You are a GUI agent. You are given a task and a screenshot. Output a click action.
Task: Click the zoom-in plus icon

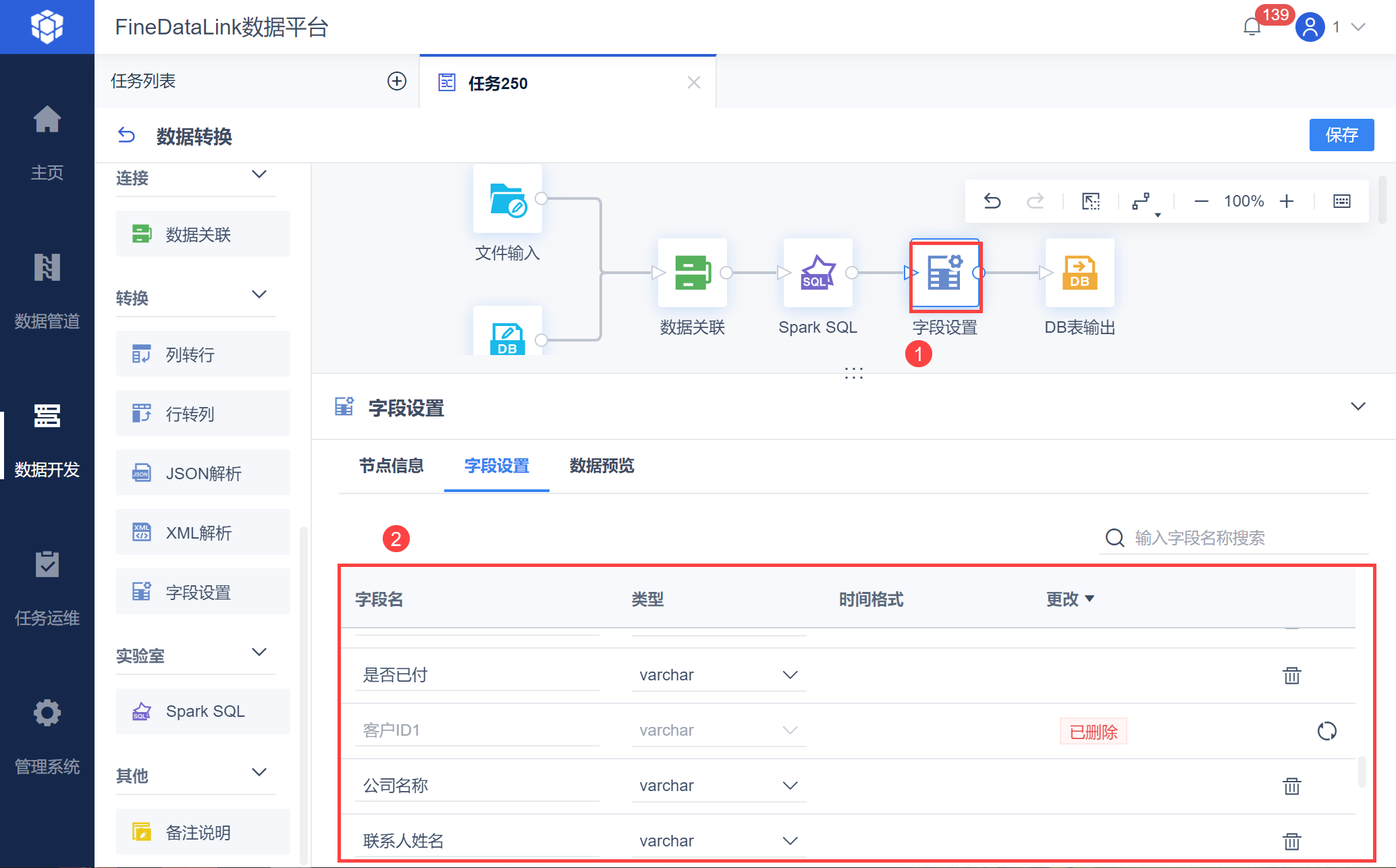click(1287, 201)
